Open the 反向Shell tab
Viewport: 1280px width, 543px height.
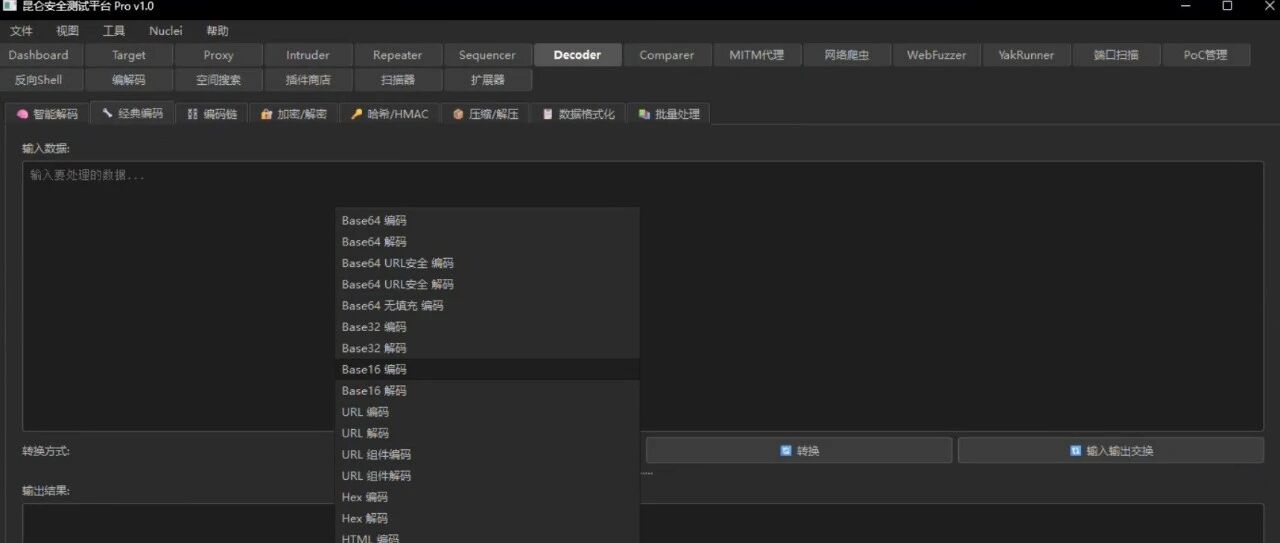(39, 80)
